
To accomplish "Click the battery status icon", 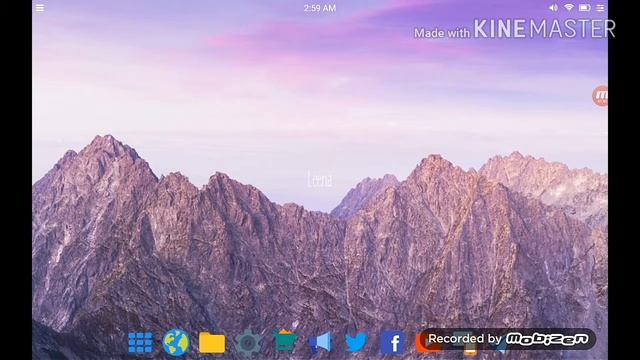I will click(x=584, y=8).
